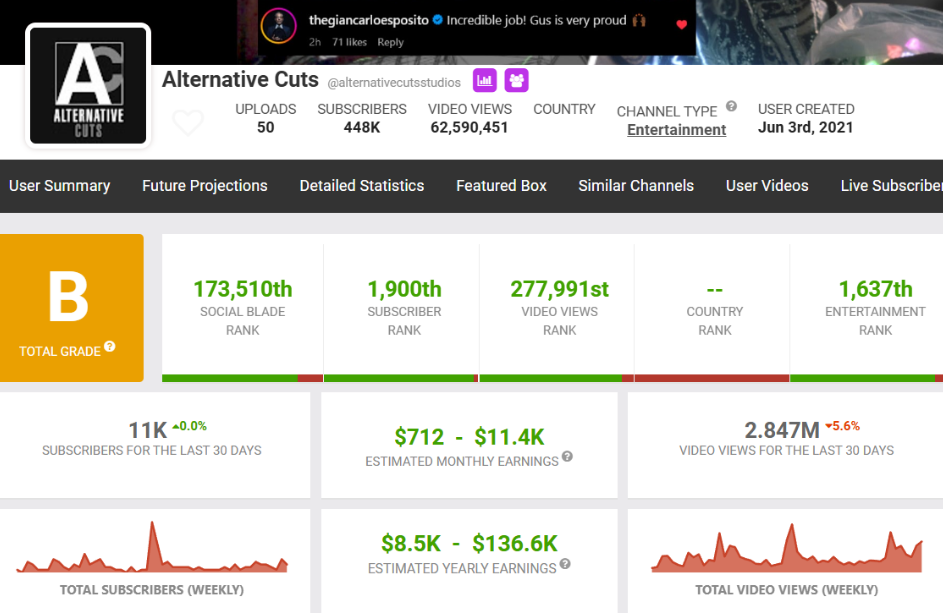
Task: Click the 62,590,451 video views count
Action: click(469, 128)
